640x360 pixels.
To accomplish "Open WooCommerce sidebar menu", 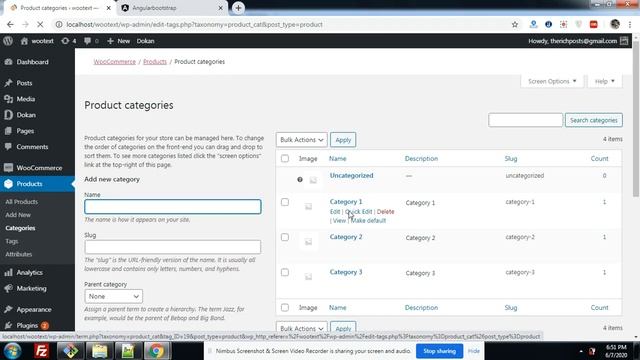I will 39,168.
